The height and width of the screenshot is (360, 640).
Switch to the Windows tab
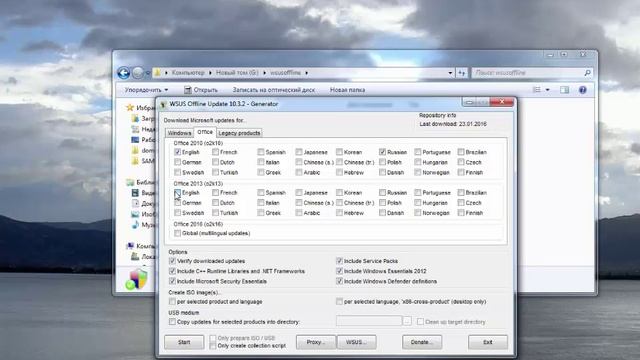(x=179, y=133)
